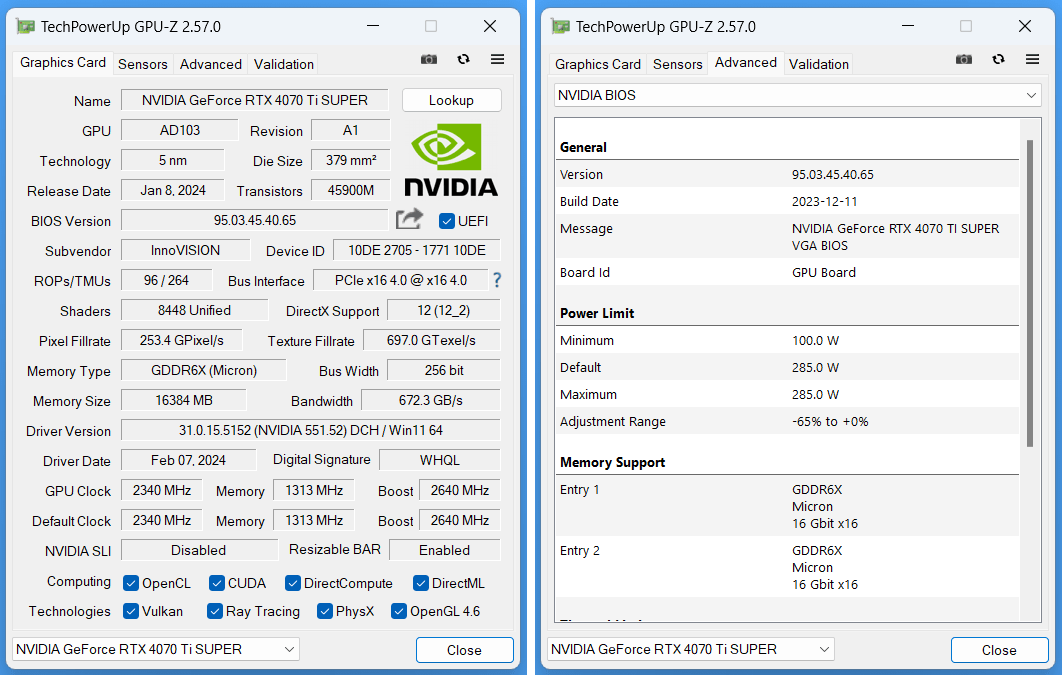The image size is (1062, 675).
Task: Open the GPU selector dropdown in left window
Action: (156, 649)
